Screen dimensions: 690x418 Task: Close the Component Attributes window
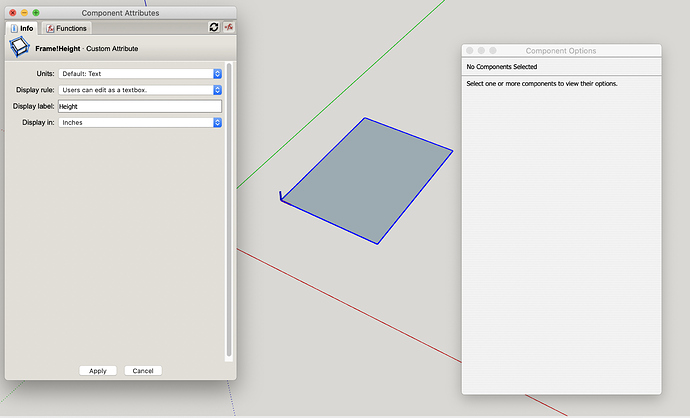[x=13, y=13]
